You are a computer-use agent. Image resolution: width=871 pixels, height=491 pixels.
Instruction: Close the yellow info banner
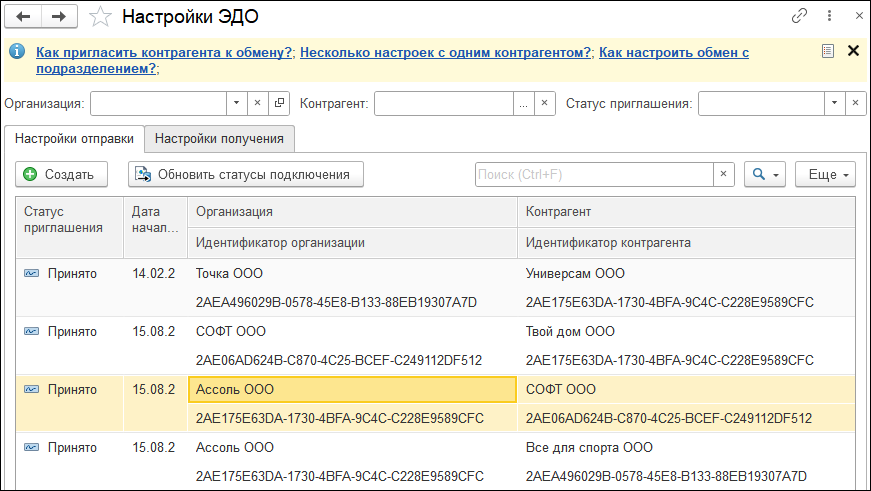pyautogui.click(x=853, y=51)
